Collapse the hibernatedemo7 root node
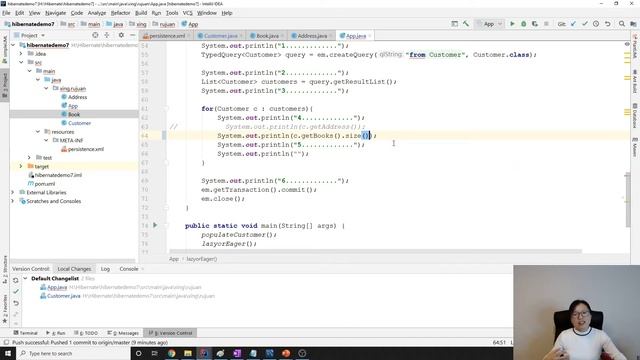Viewport: 640px width, 360px height. point(13,45)
